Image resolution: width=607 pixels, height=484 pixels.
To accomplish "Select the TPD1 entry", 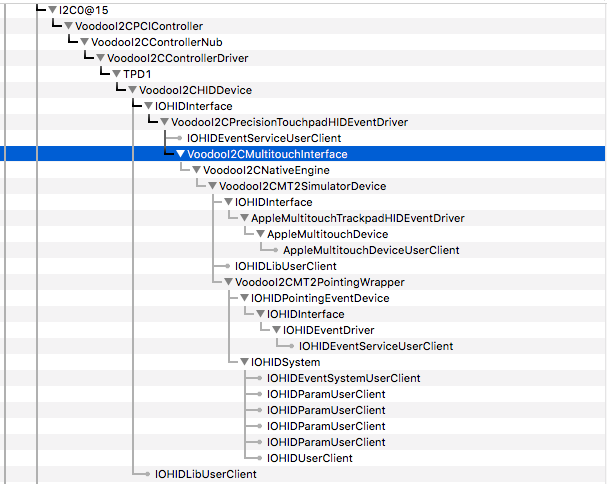I will coord(137,74).
